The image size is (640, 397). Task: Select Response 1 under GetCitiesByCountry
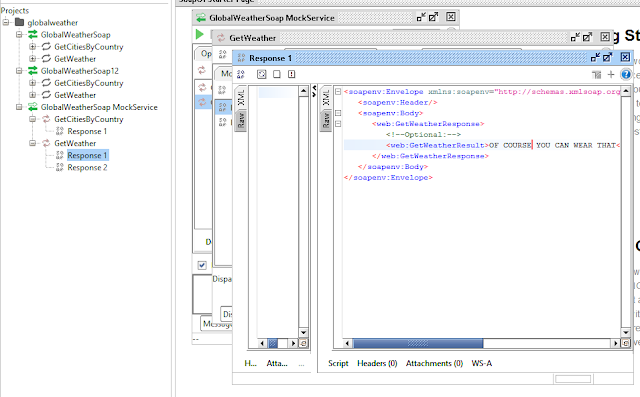point(87,131)
